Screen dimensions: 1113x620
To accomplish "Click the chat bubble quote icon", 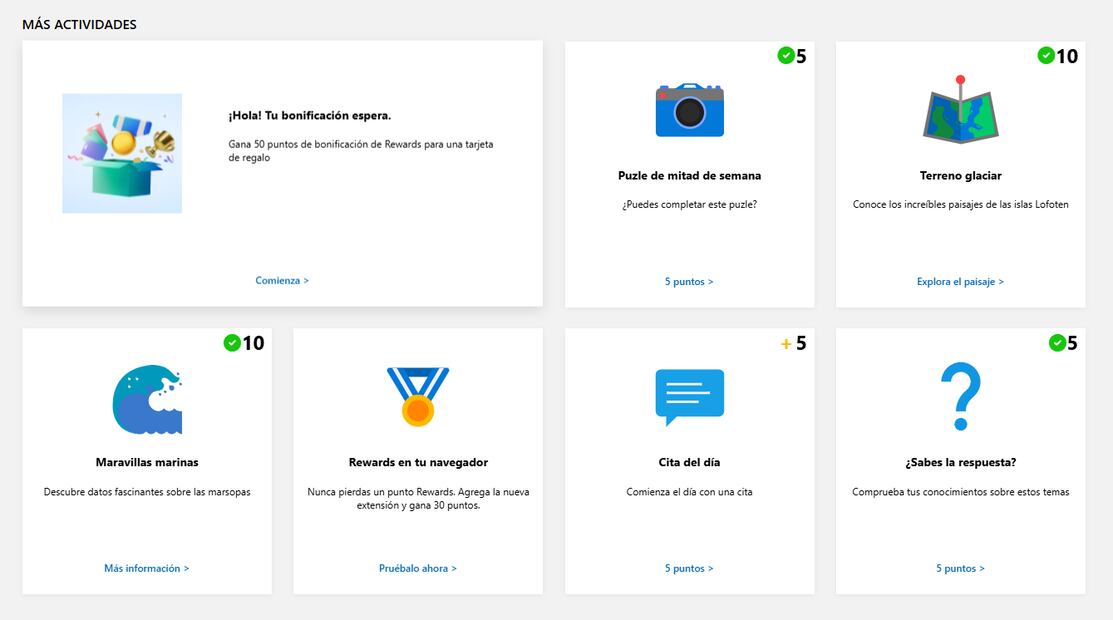I will point(689,397).
